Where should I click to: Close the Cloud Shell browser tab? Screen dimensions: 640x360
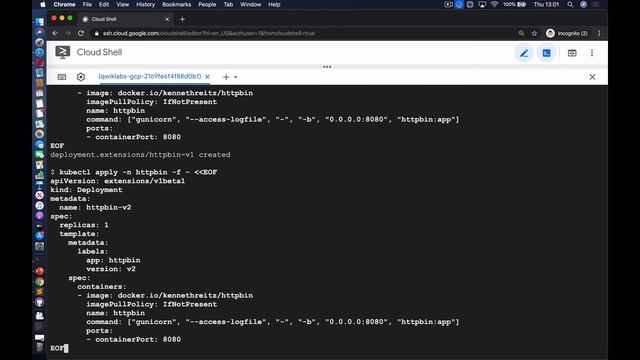[167, 19]
